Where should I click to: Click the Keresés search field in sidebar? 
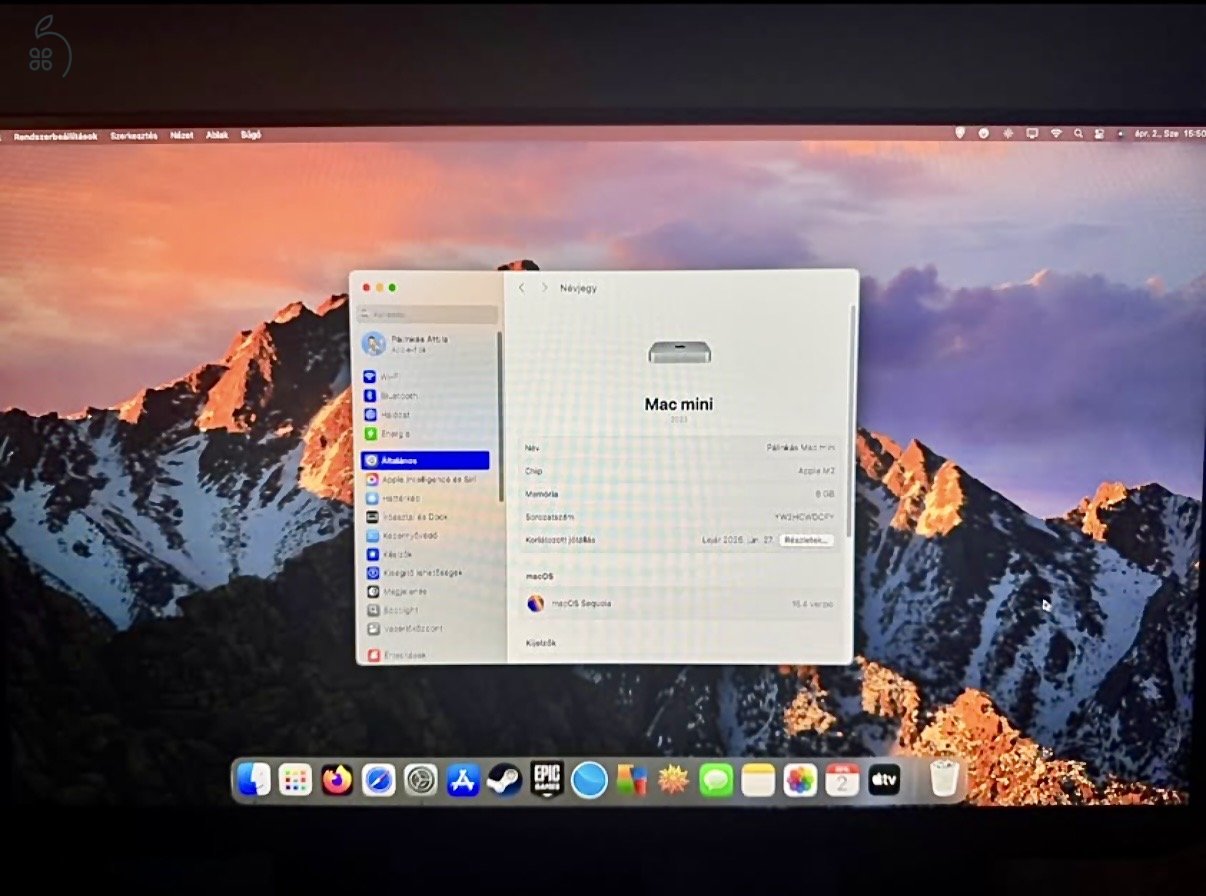(x=428, y=314)
